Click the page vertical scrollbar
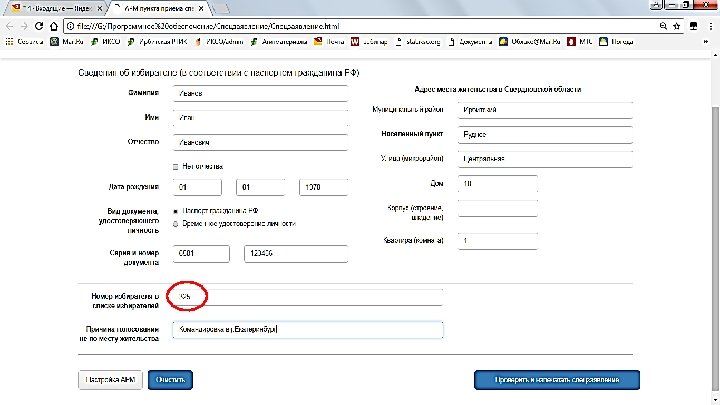Screen dimensions: 720x405 click(715, 248)
